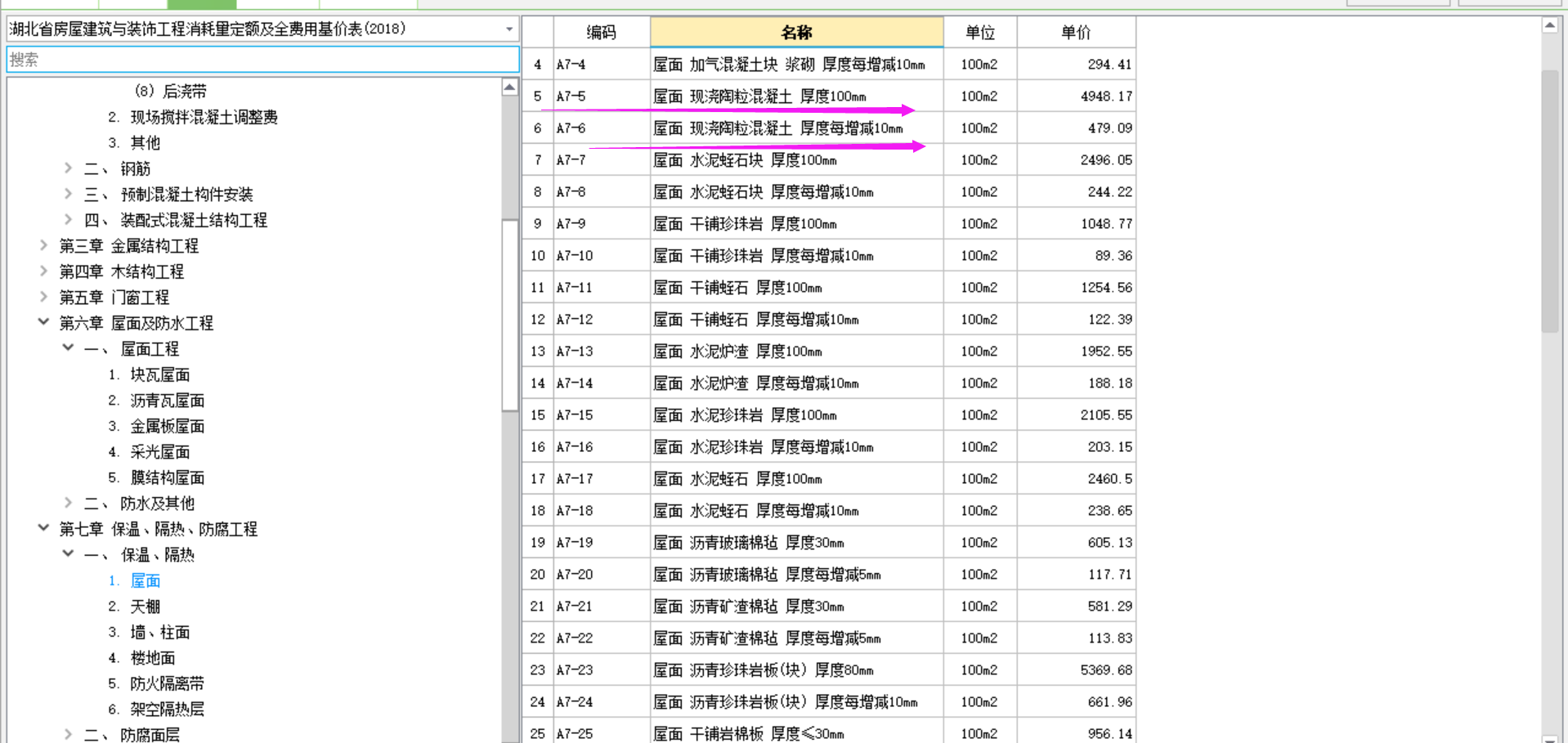Select row A7-20 沥青玻璃棉毡 厚度每增减5mm
This screenshot has height=743, width=1568.
829,574
